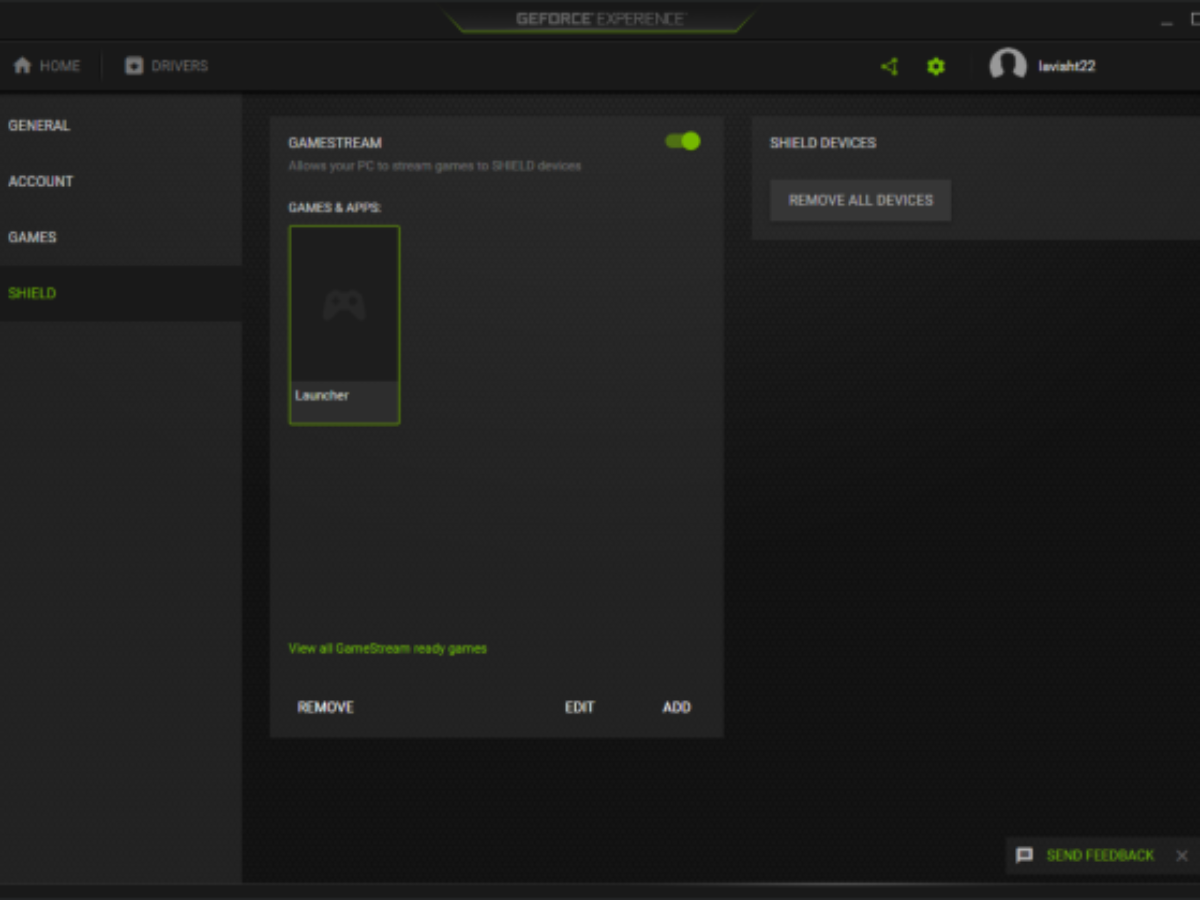Click the green settings gear icon
Screen dimensions: 1200x900
(x=935, y=67)
